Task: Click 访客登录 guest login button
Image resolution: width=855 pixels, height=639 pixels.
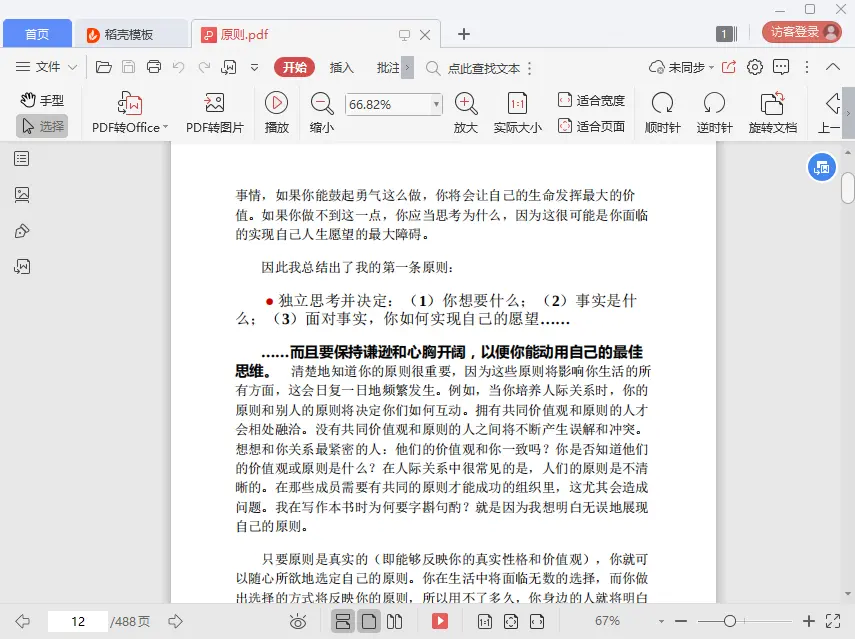Action: coord(802,32)
